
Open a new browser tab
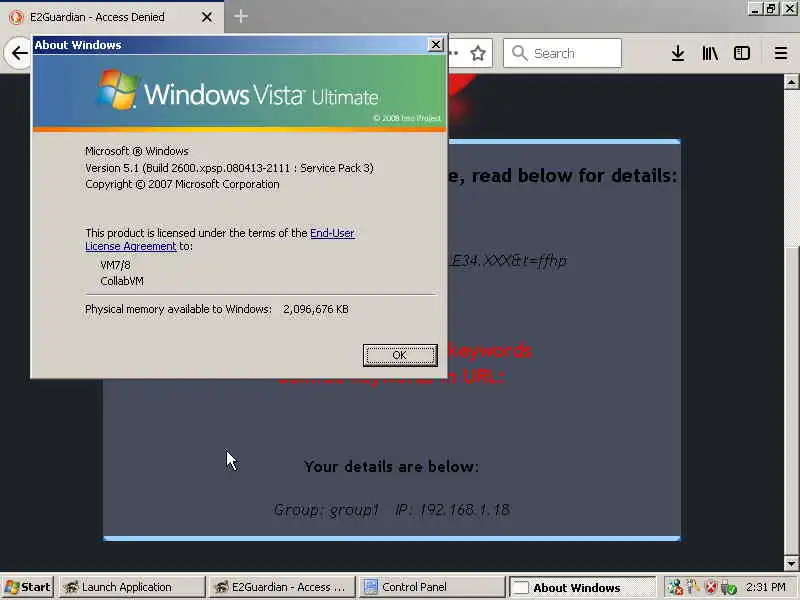241,17
